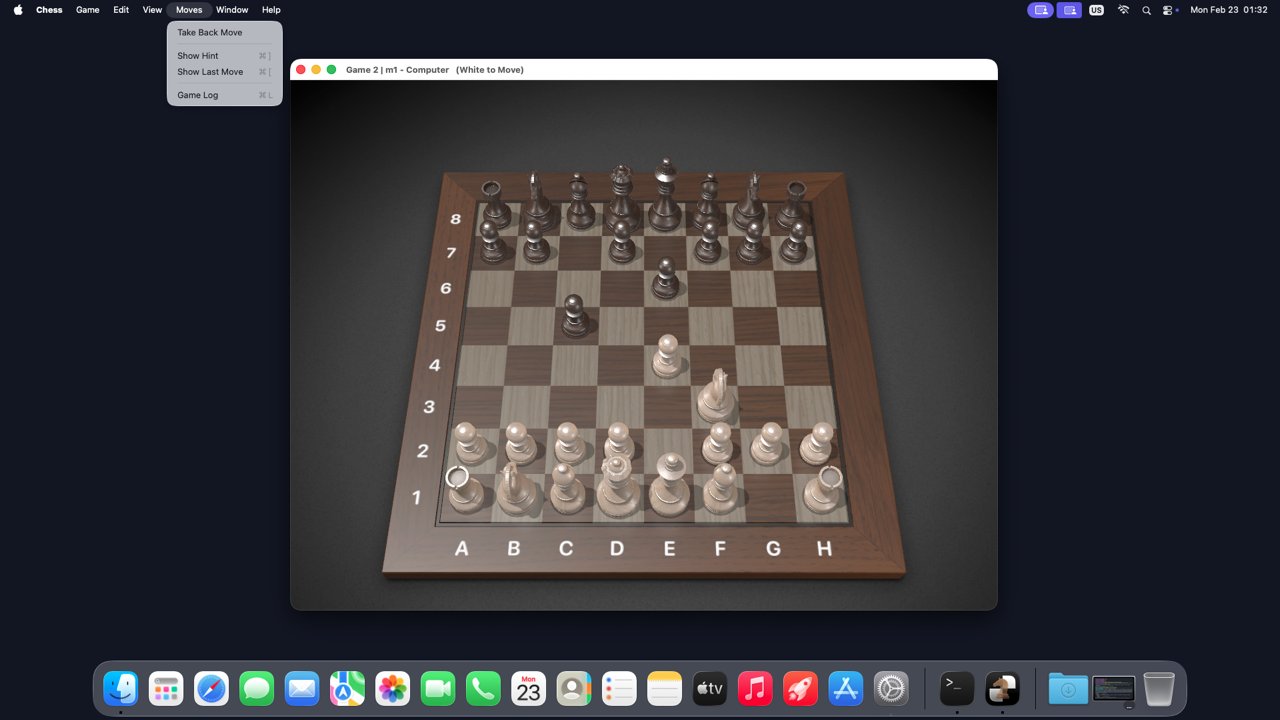Open Chess app icon in Dock
This screenshot has width=1280, height=720.
[1002, 689]
